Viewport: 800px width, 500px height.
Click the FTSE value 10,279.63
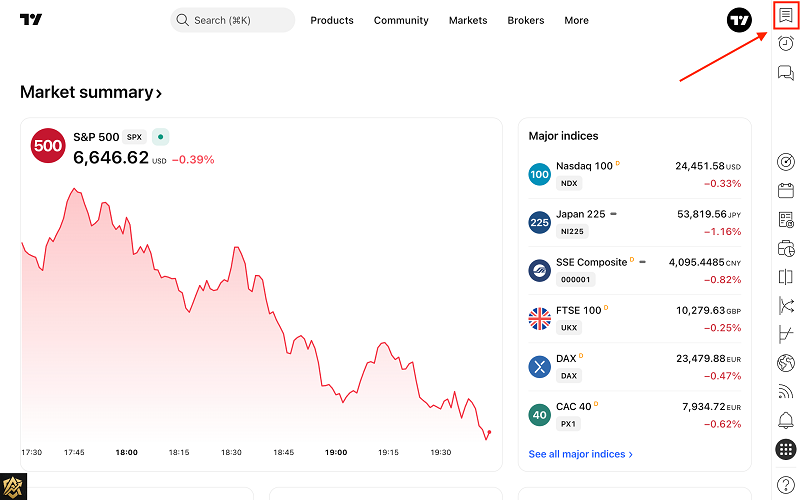tap(701, 310)
